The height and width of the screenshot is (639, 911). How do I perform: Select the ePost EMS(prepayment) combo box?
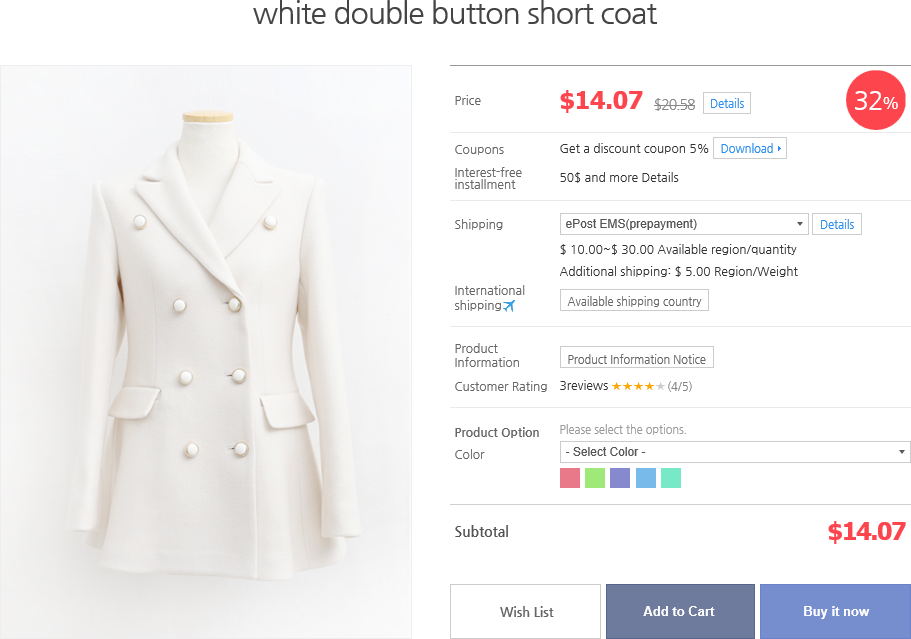tap(684, 224)
